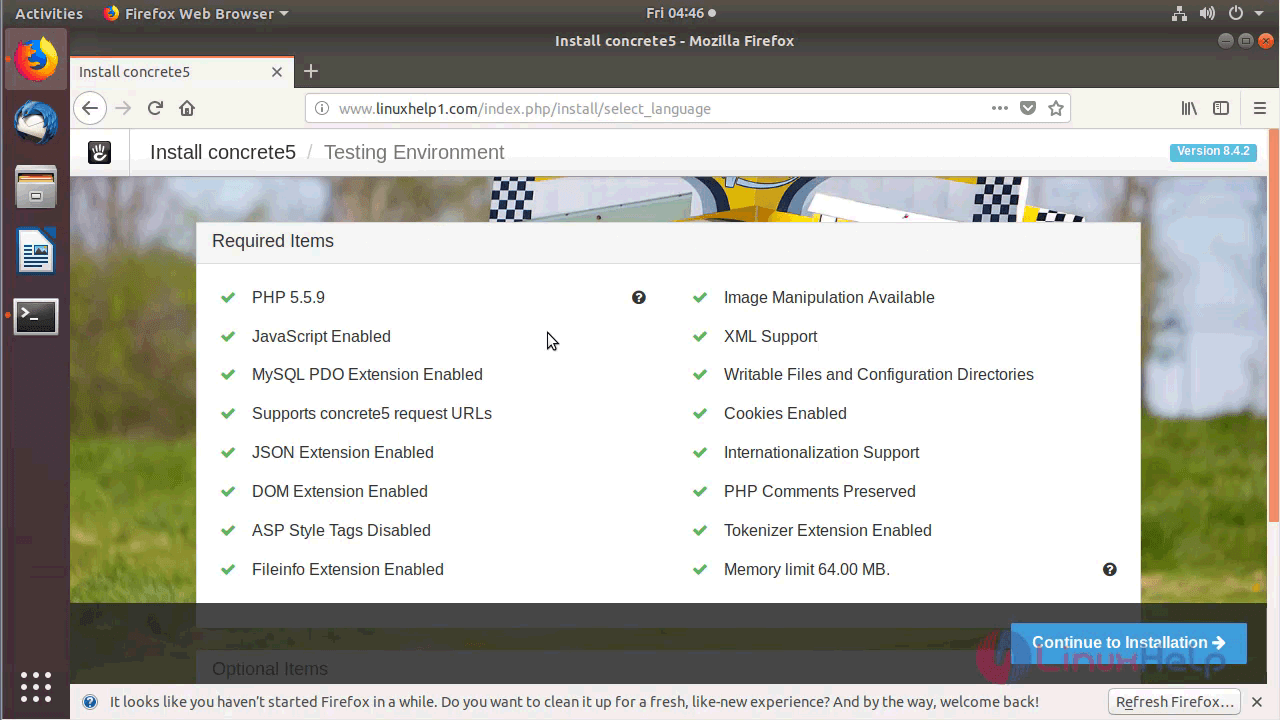Select the Install concrete5 tab
Viewport: 1280px width, 720px height.
180,72
